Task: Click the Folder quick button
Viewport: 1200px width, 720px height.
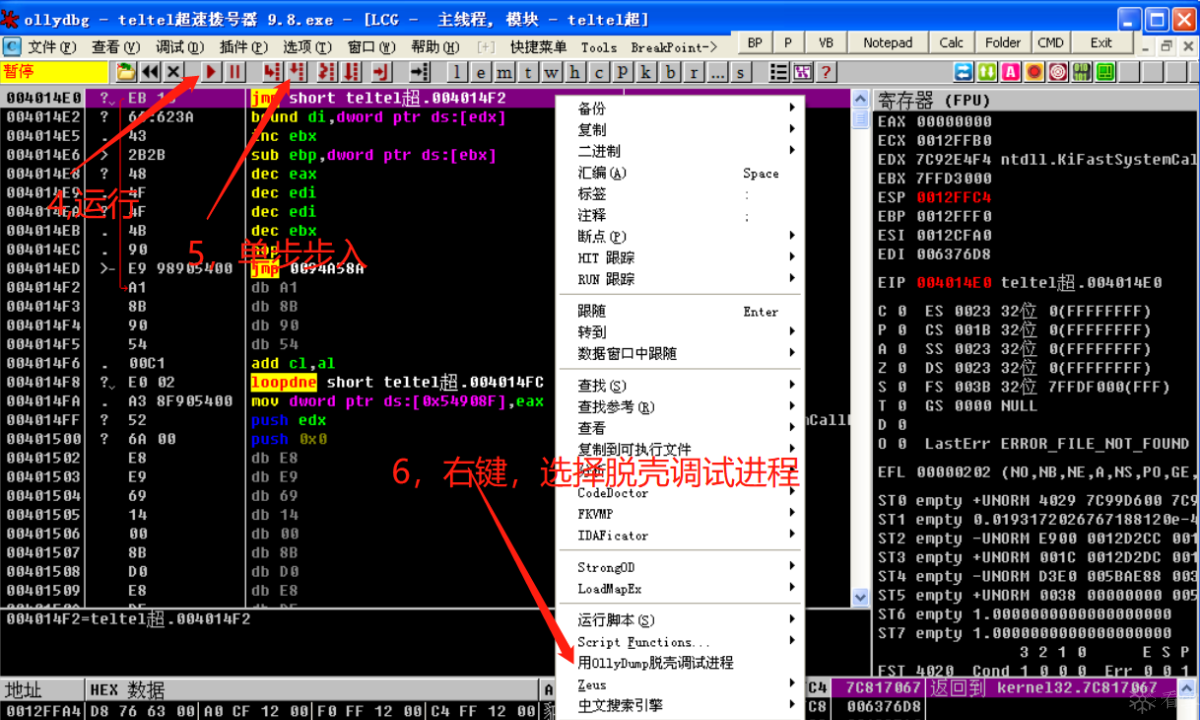Action: click(x=1003, y=43)
